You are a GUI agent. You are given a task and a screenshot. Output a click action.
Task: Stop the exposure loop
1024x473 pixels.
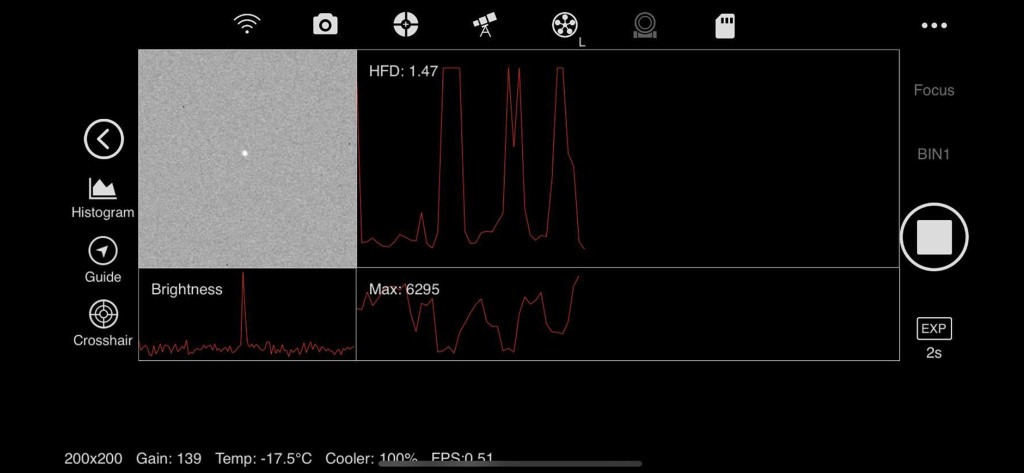pos(933,237)
